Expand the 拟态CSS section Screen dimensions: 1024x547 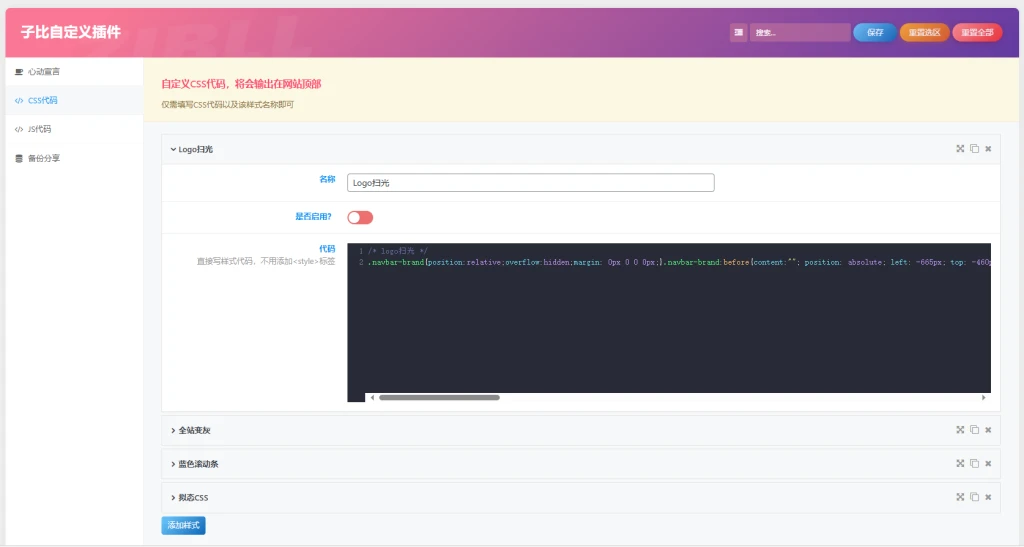(x=193, y=497)
